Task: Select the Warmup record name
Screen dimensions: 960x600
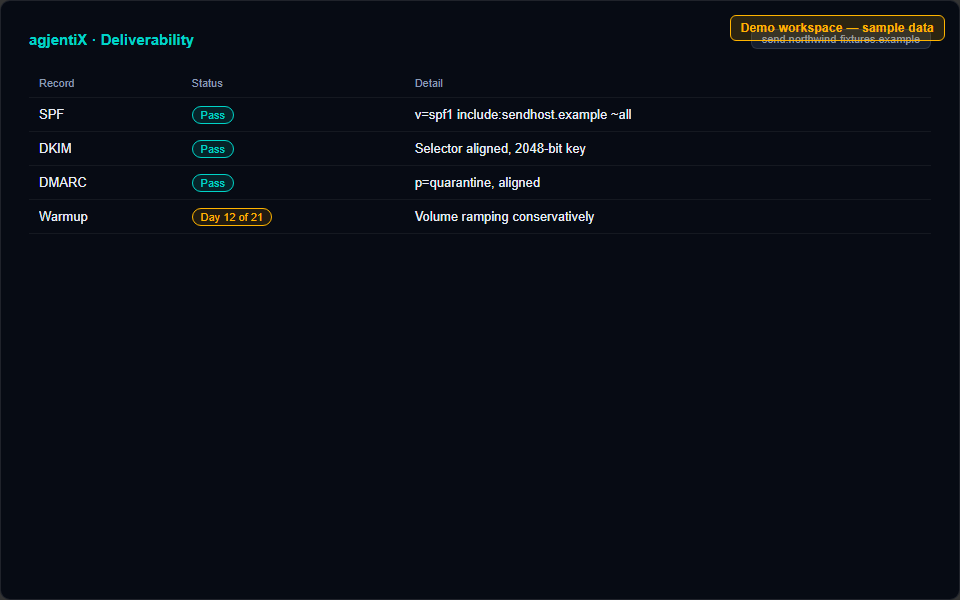Action: 63,217
